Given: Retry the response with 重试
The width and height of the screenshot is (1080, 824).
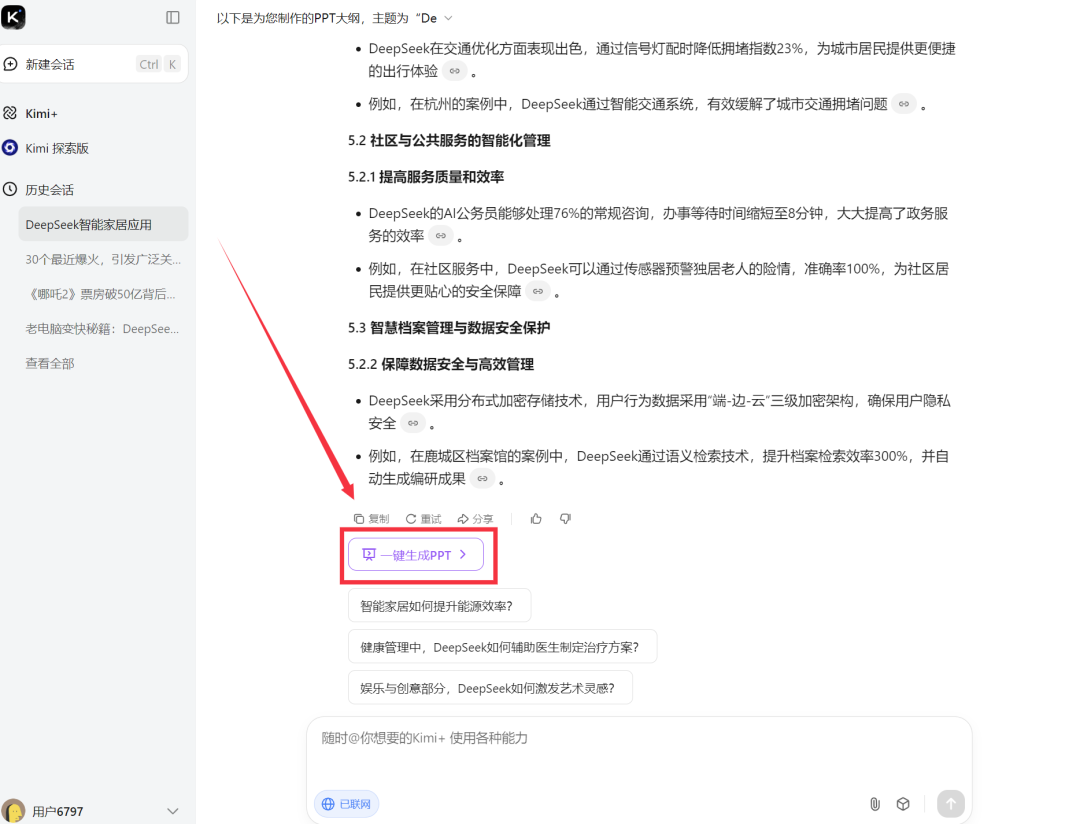Looking at the screenshot, I should [424, 519].
